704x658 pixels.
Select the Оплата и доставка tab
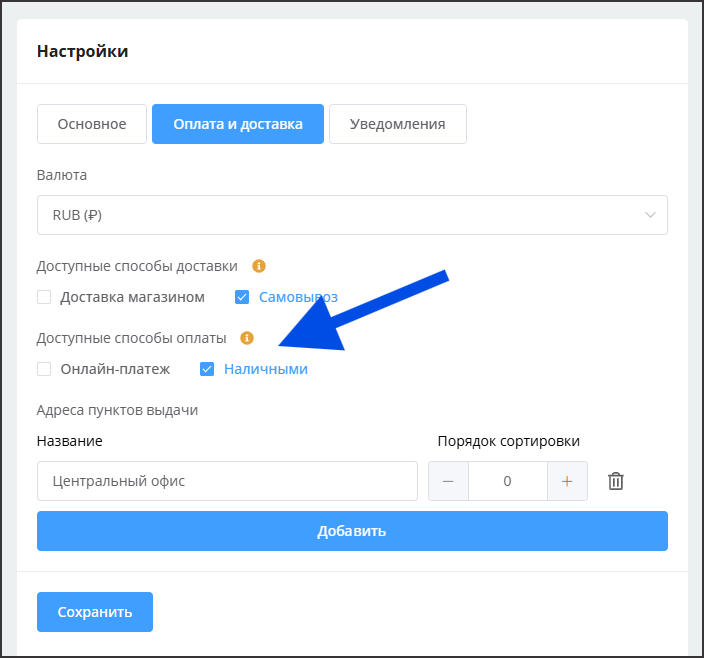pos(238,124)
